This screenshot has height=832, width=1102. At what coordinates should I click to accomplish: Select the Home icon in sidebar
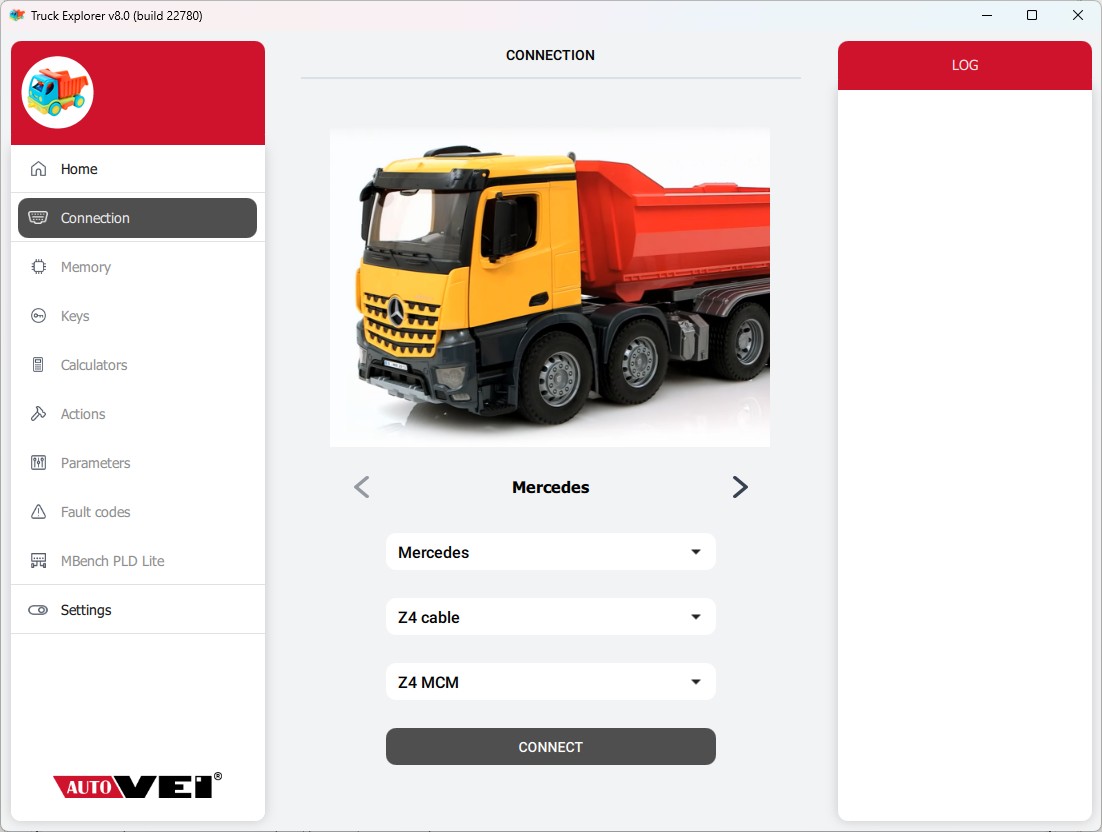(36, 168)
